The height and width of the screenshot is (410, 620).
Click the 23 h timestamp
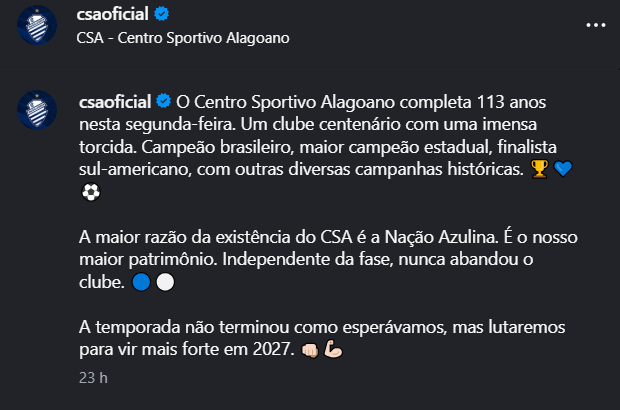(93, 378)
